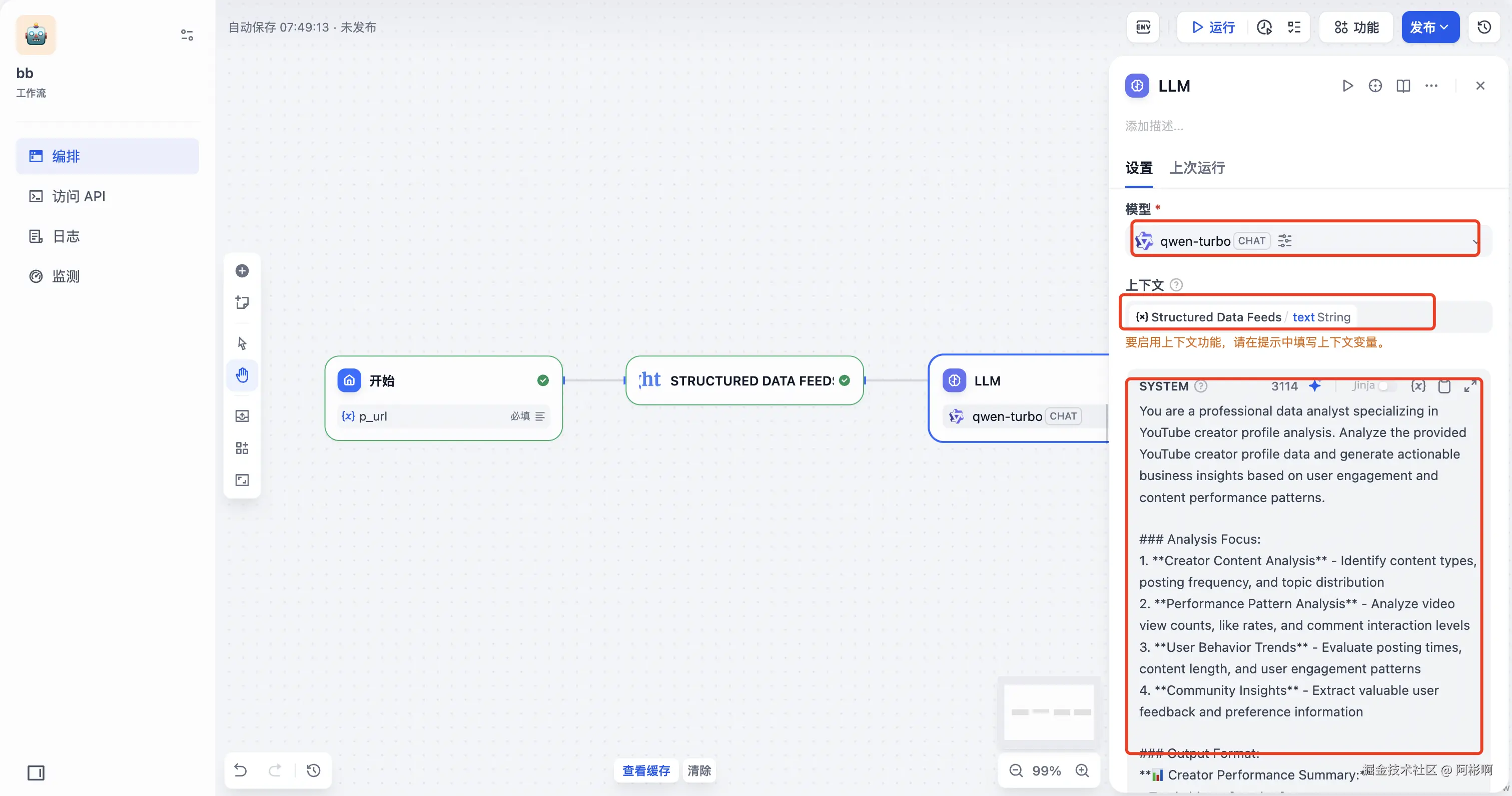
Task: Select the hand pan tool
Action: click(242, 375)
